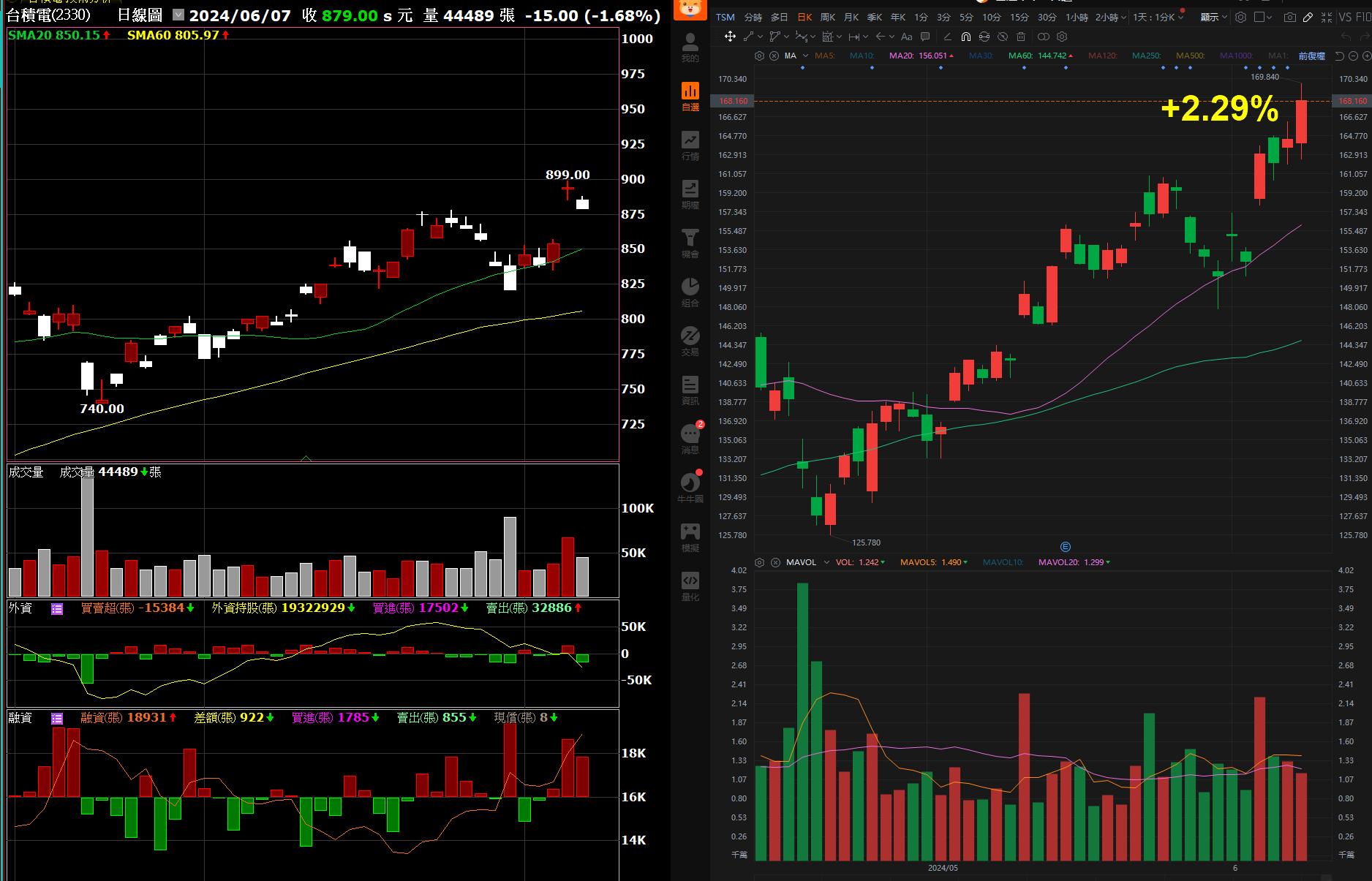The image size is (1372, 881).
Task: Open the 交易 trade sidebar icon
Action: [x=690, y=341]
